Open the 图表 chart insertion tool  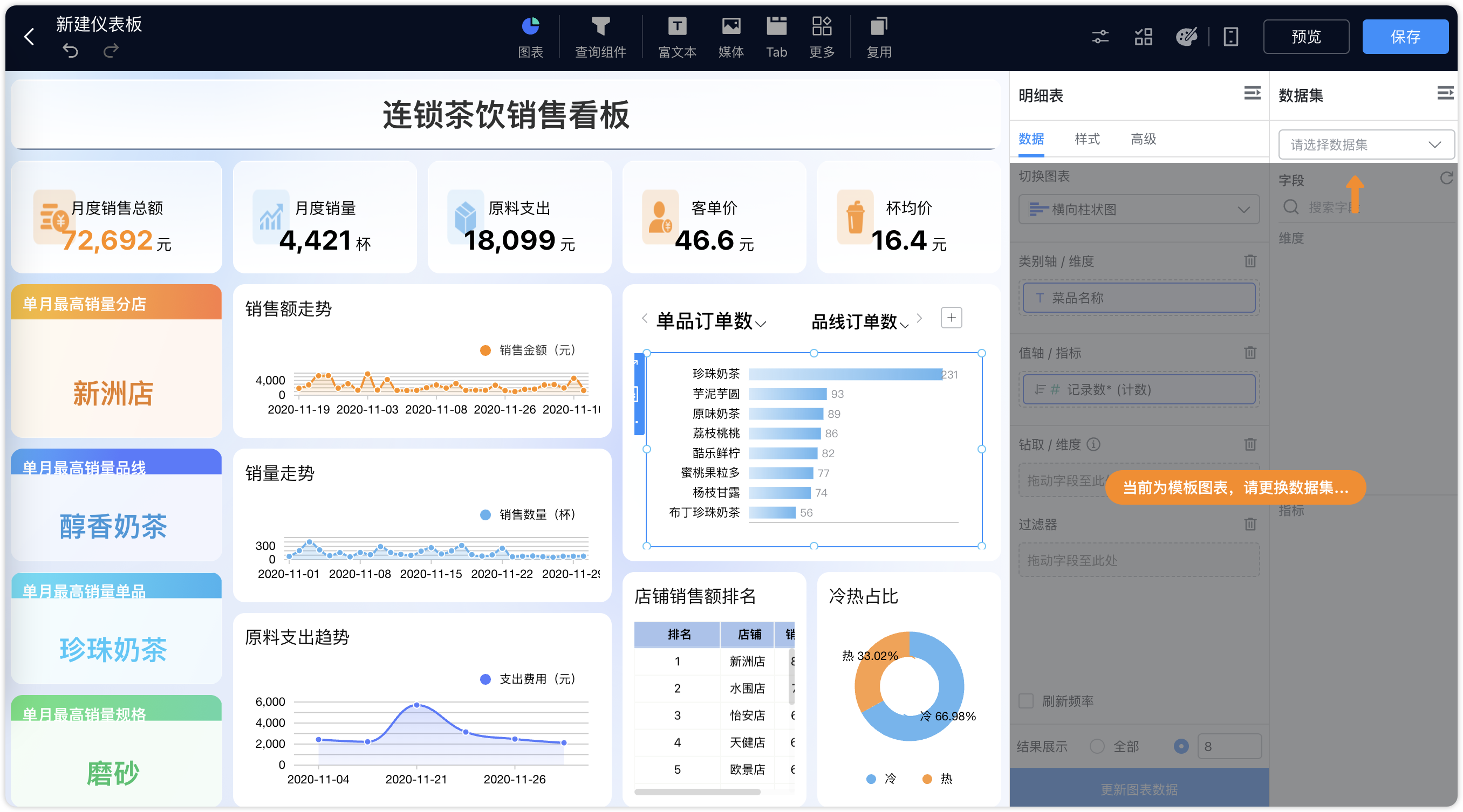(530, 36)
